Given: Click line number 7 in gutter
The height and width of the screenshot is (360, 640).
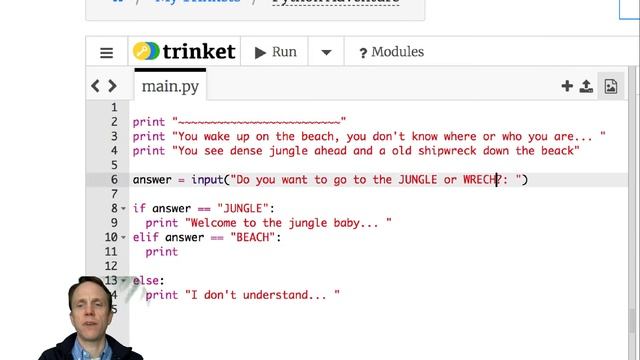Looking at the screenshot, I should pos(114,194).
